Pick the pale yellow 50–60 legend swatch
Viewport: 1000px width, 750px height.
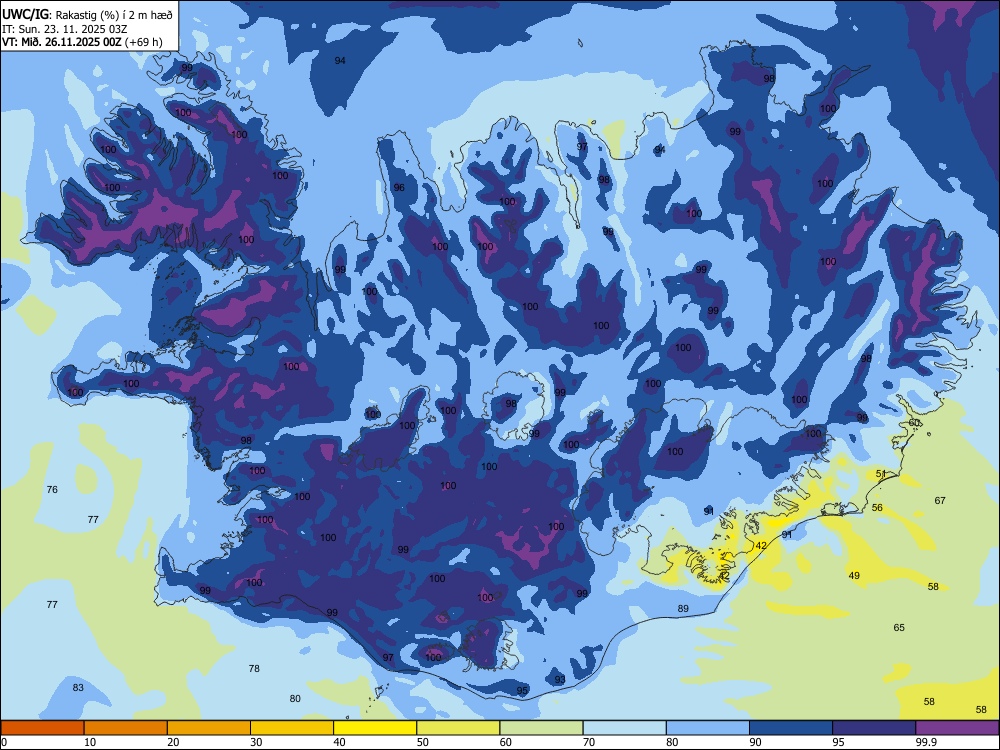459,728
